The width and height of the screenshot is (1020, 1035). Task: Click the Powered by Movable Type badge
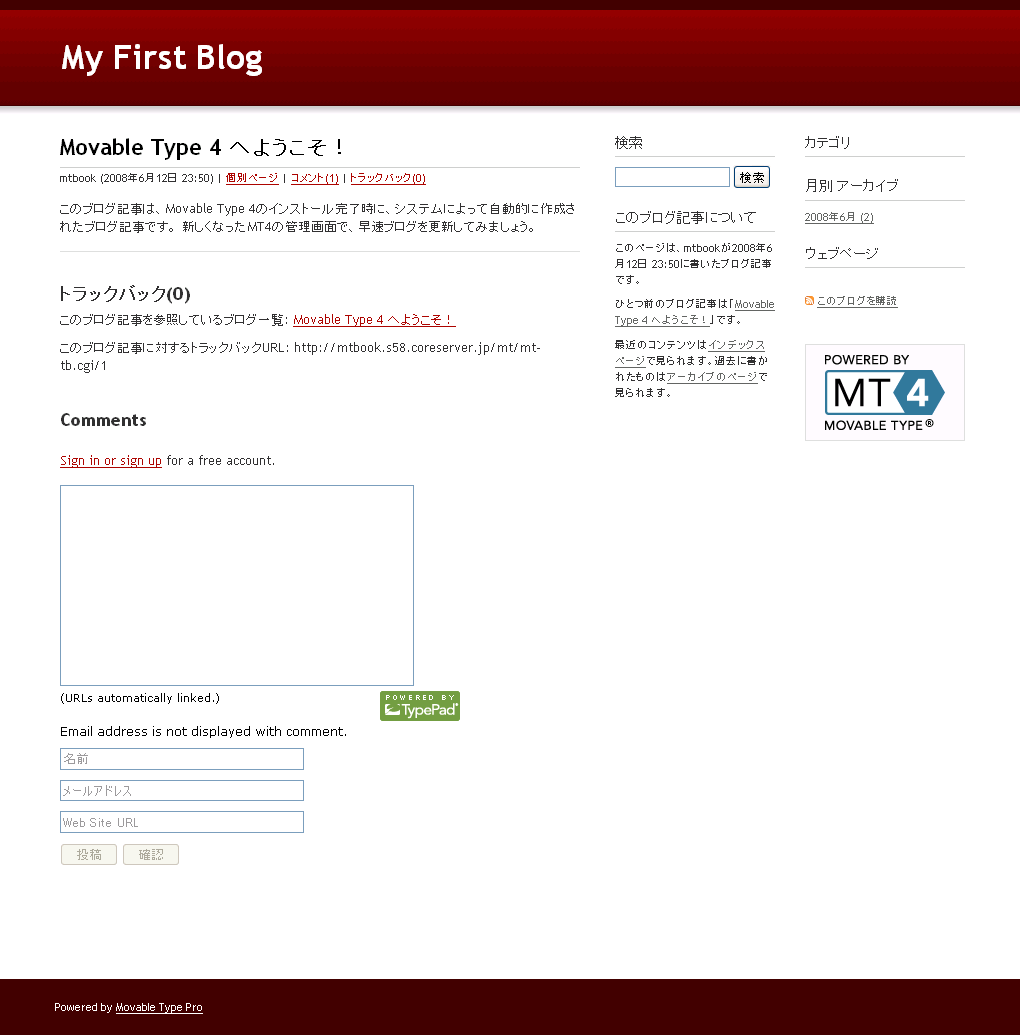tap(884, 392)
